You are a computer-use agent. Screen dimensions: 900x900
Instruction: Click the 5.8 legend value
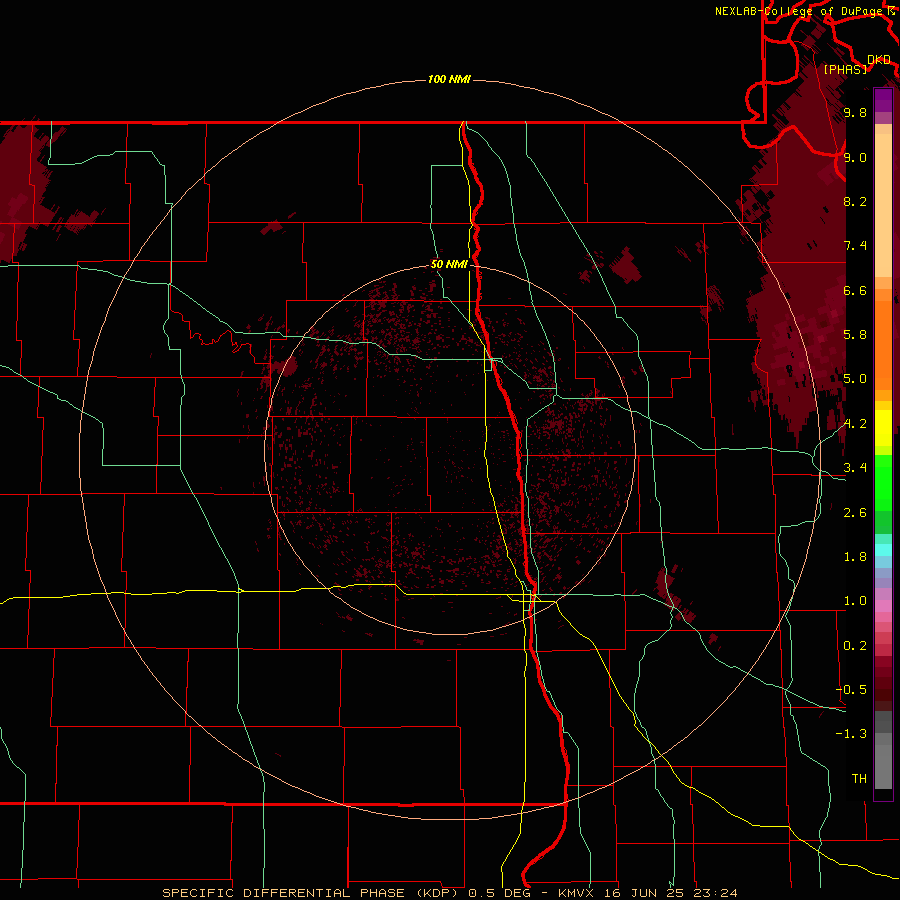click(x=855, y=335)
